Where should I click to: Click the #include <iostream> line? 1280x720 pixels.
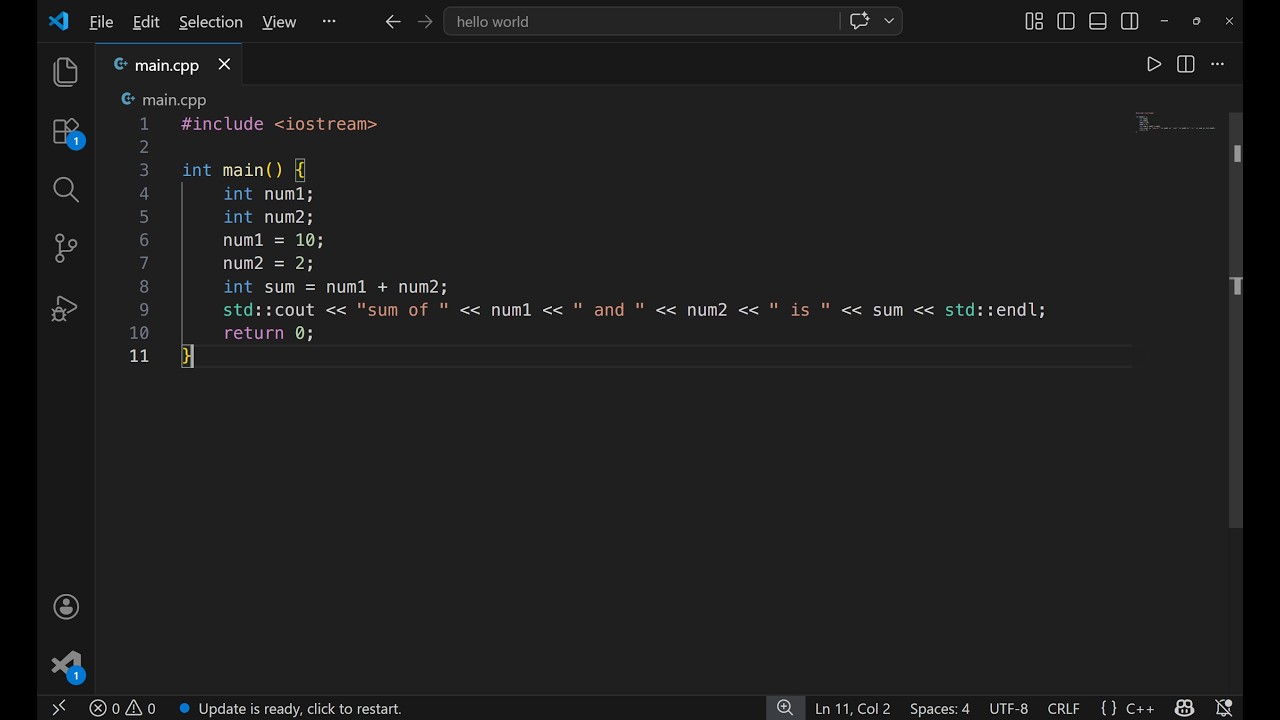pos(279,124)
